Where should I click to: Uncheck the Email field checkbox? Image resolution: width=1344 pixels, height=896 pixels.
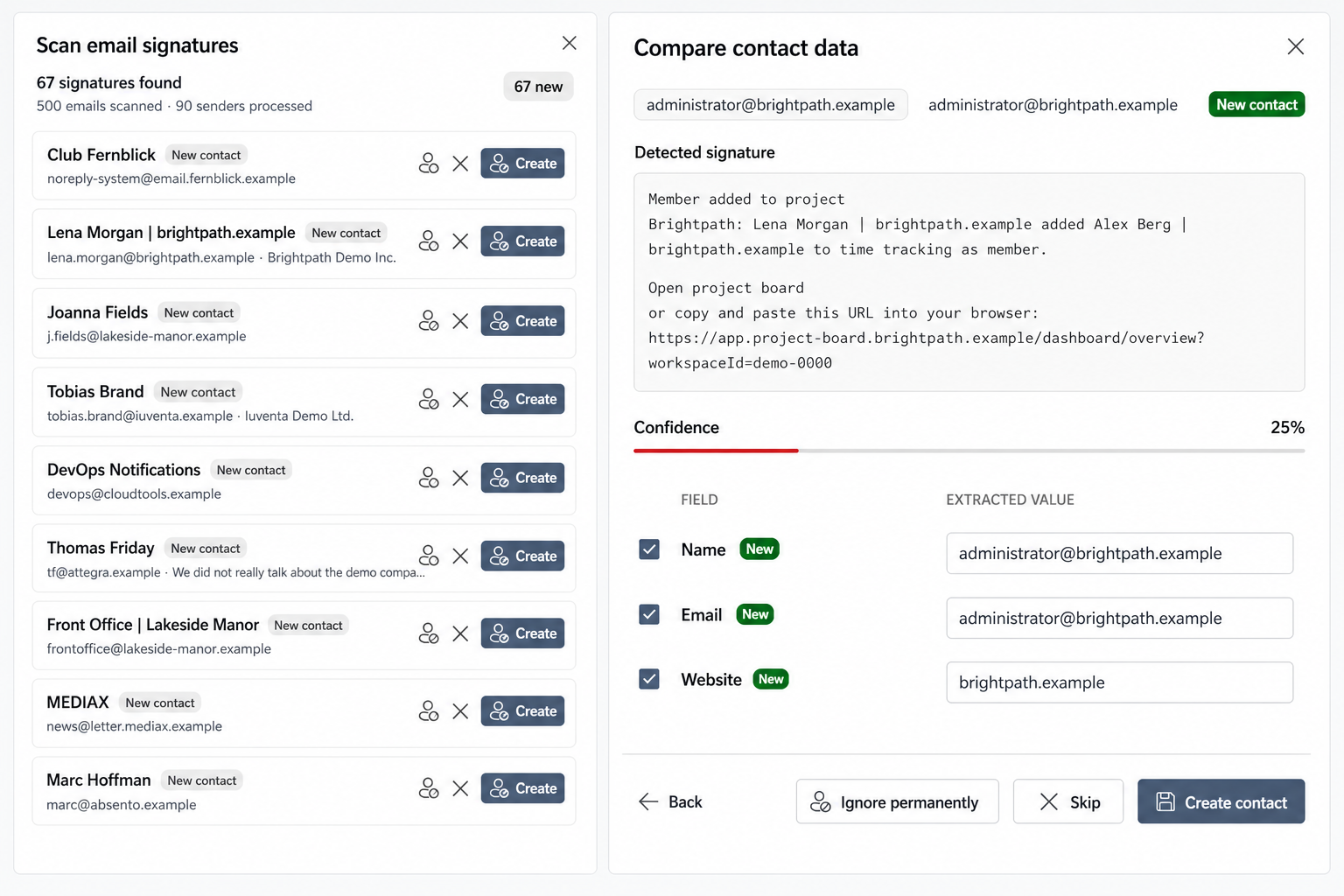pos(649,614)
